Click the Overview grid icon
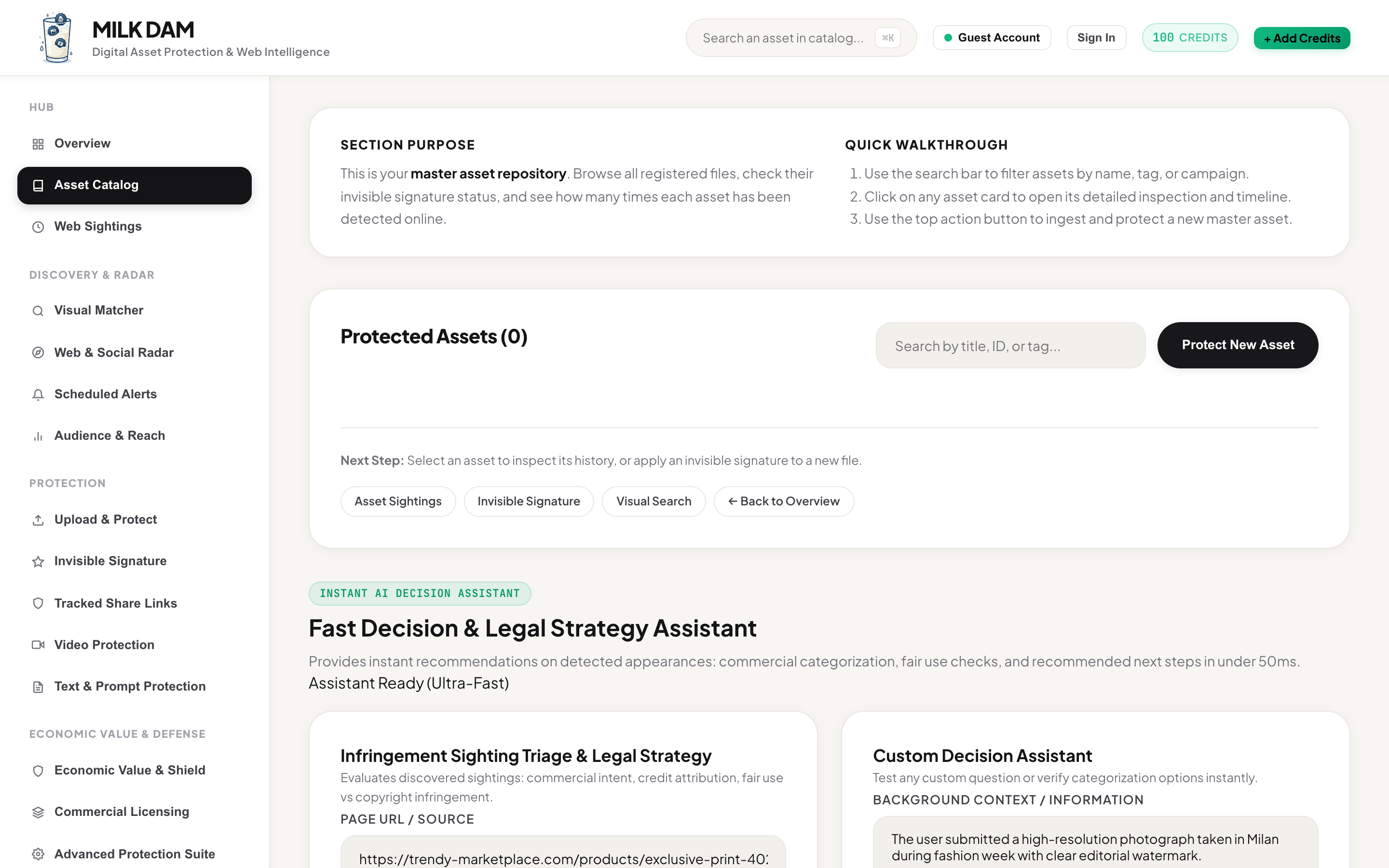Image resolution: width=1389 pixels, height=868 pixels. click(x=38, y=144)
